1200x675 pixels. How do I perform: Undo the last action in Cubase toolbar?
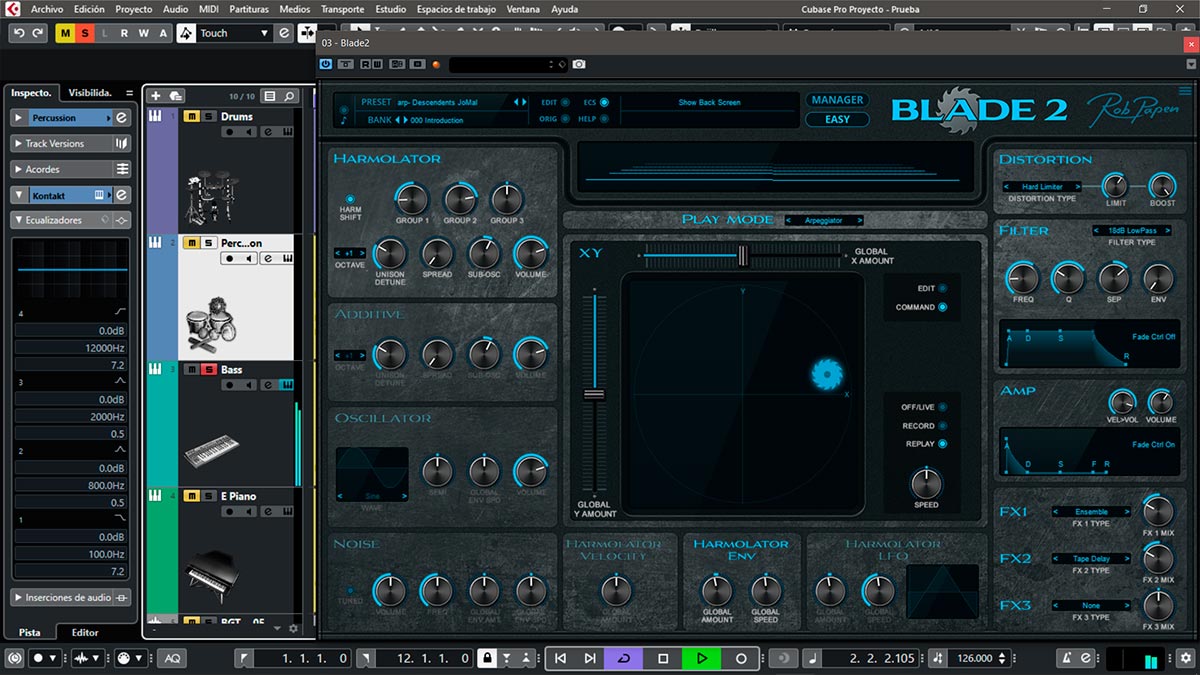tap(18, 33)
